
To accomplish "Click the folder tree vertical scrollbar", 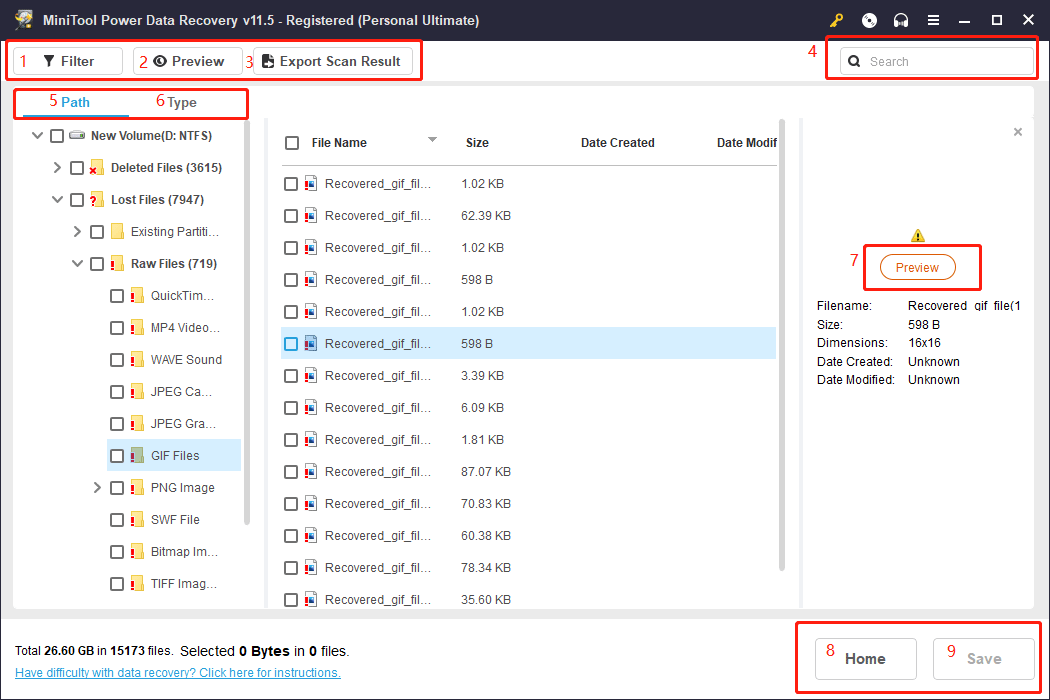I will tap(247, 322).
